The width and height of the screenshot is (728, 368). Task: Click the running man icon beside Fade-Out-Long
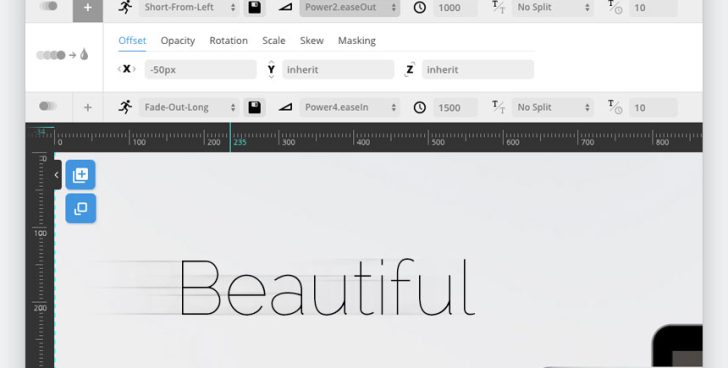pyautogui.click(x=125, y=107)
